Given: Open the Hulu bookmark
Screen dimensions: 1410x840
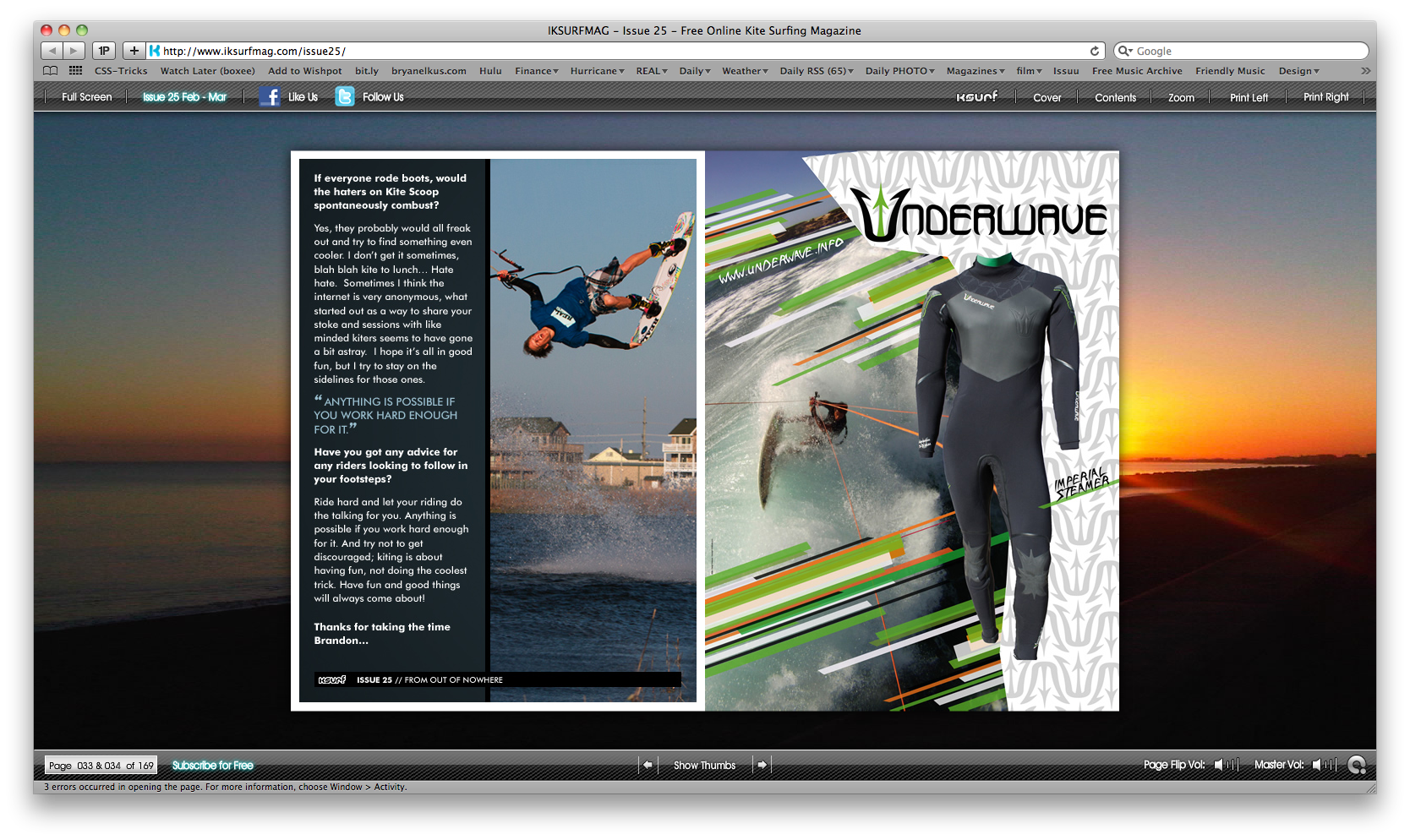Looking at the screenshot, I should 490,71.
